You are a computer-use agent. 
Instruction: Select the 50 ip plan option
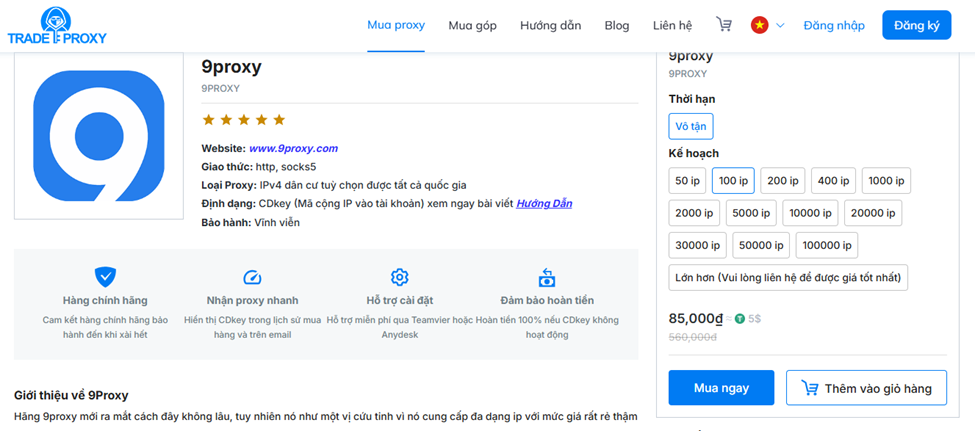687,181
